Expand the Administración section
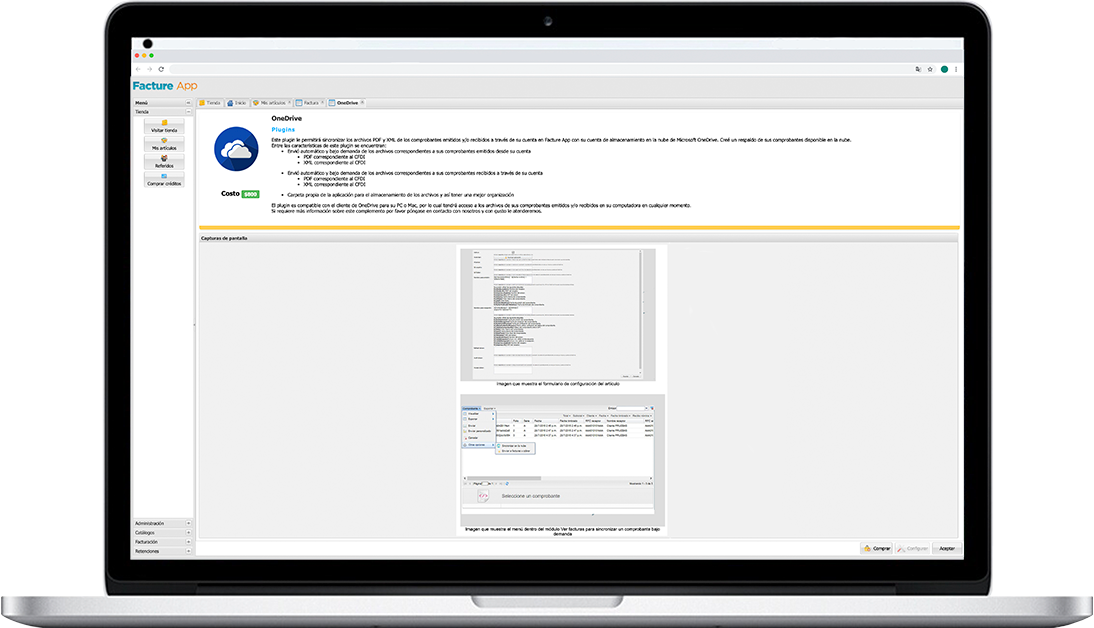 [187, 523]
